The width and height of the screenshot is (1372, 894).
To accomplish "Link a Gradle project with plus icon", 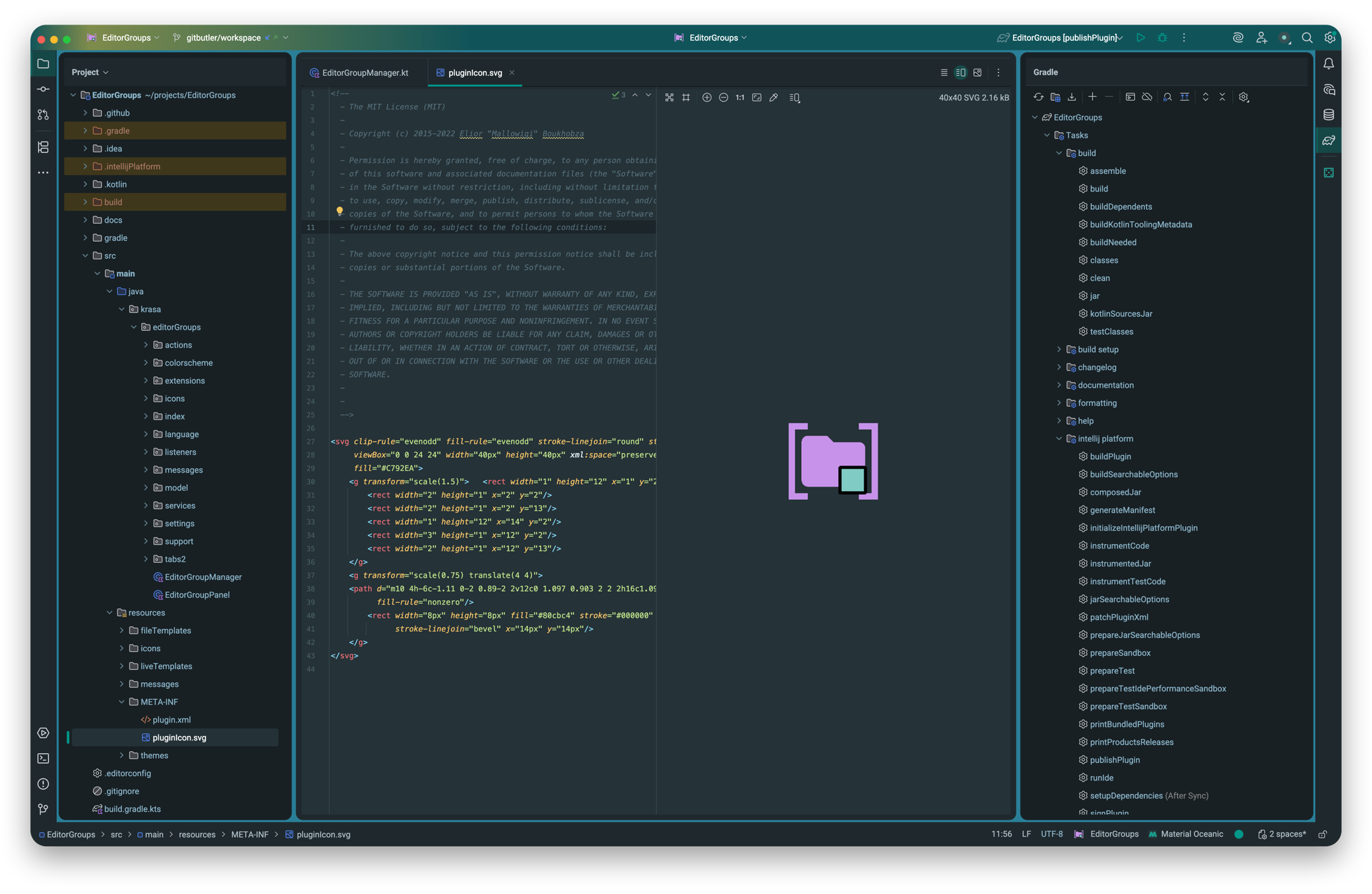I will [x=1093, y=97].
